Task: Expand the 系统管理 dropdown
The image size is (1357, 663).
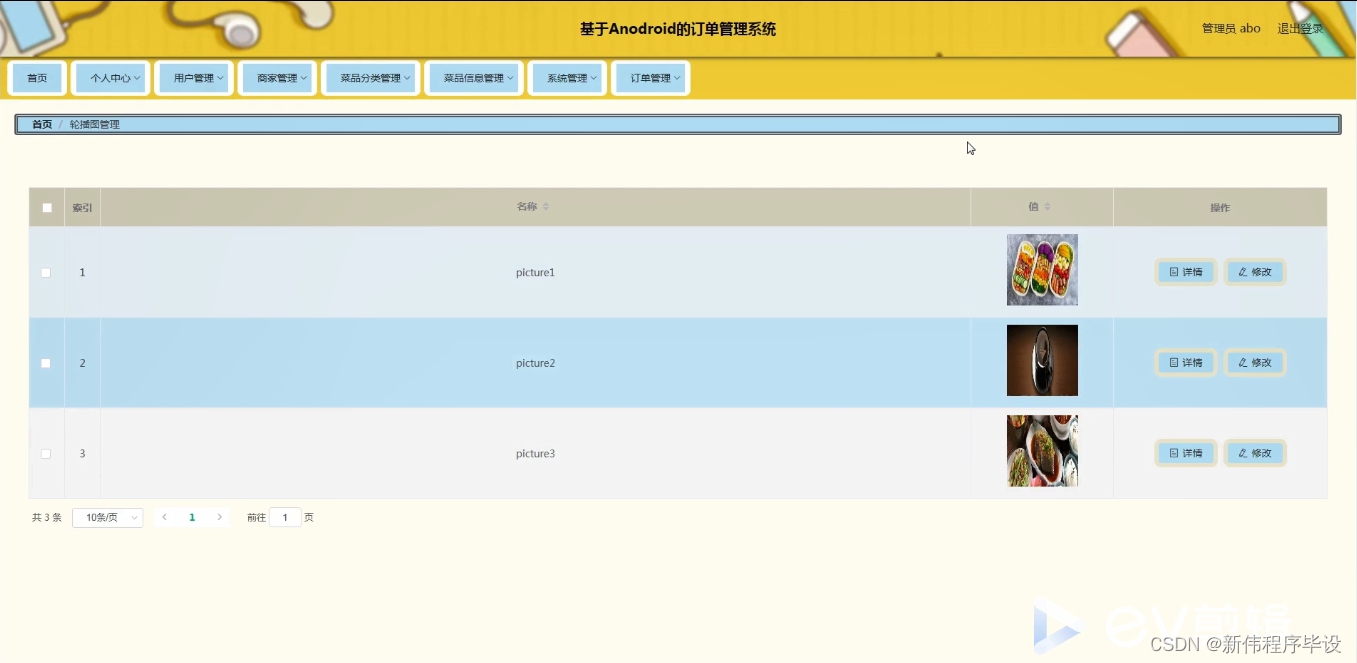Action: [x=567, y=77]
